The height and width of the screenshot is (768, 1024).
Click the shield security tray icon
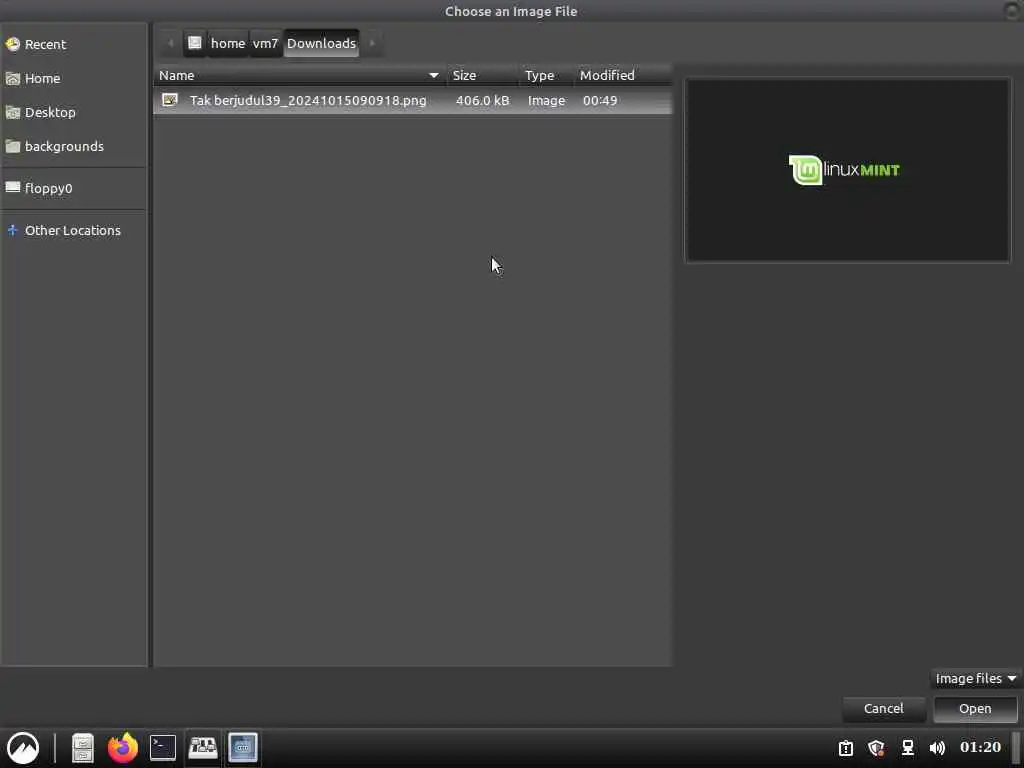tap(876, 748)
